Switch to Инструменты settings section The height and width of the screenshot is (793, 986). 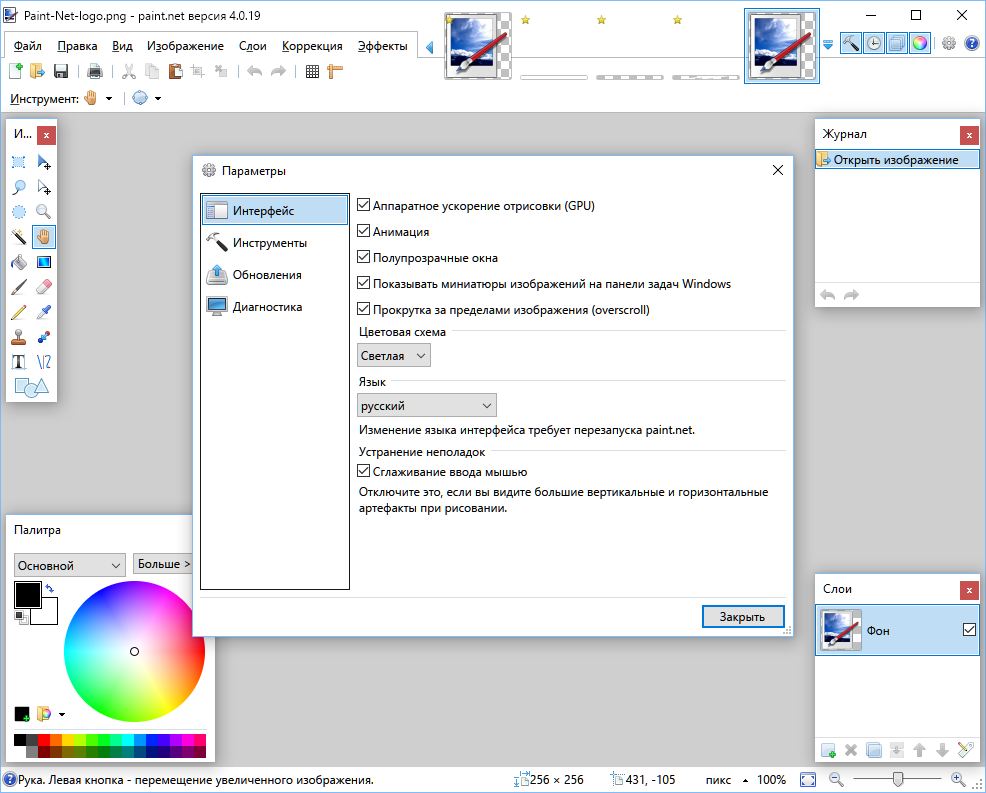coord(275,243)
